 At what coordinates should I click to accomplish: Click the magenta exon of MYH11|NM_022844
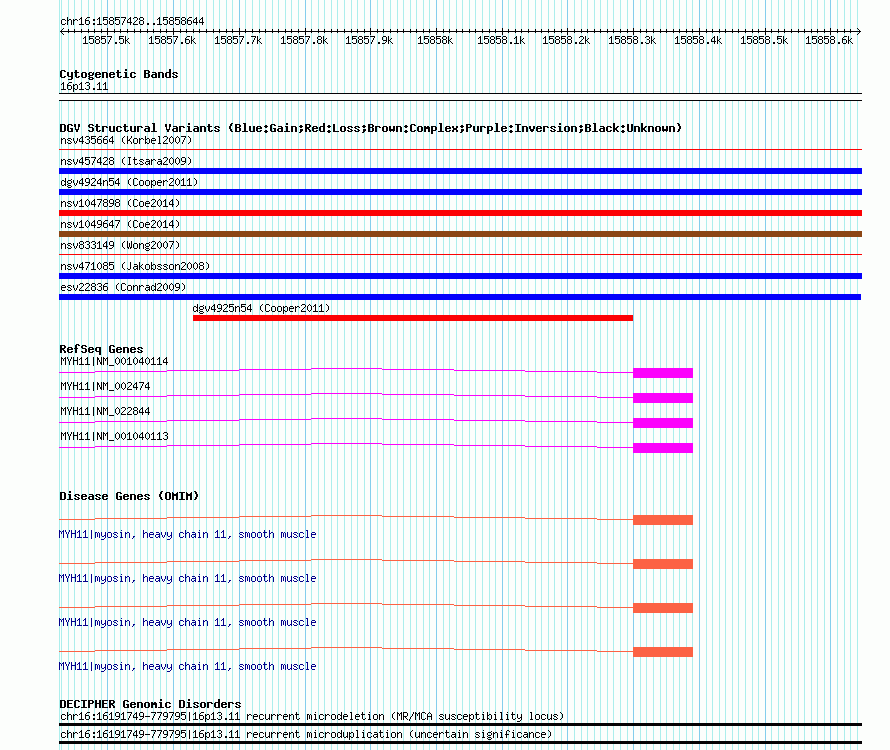[x=663, y=423]
